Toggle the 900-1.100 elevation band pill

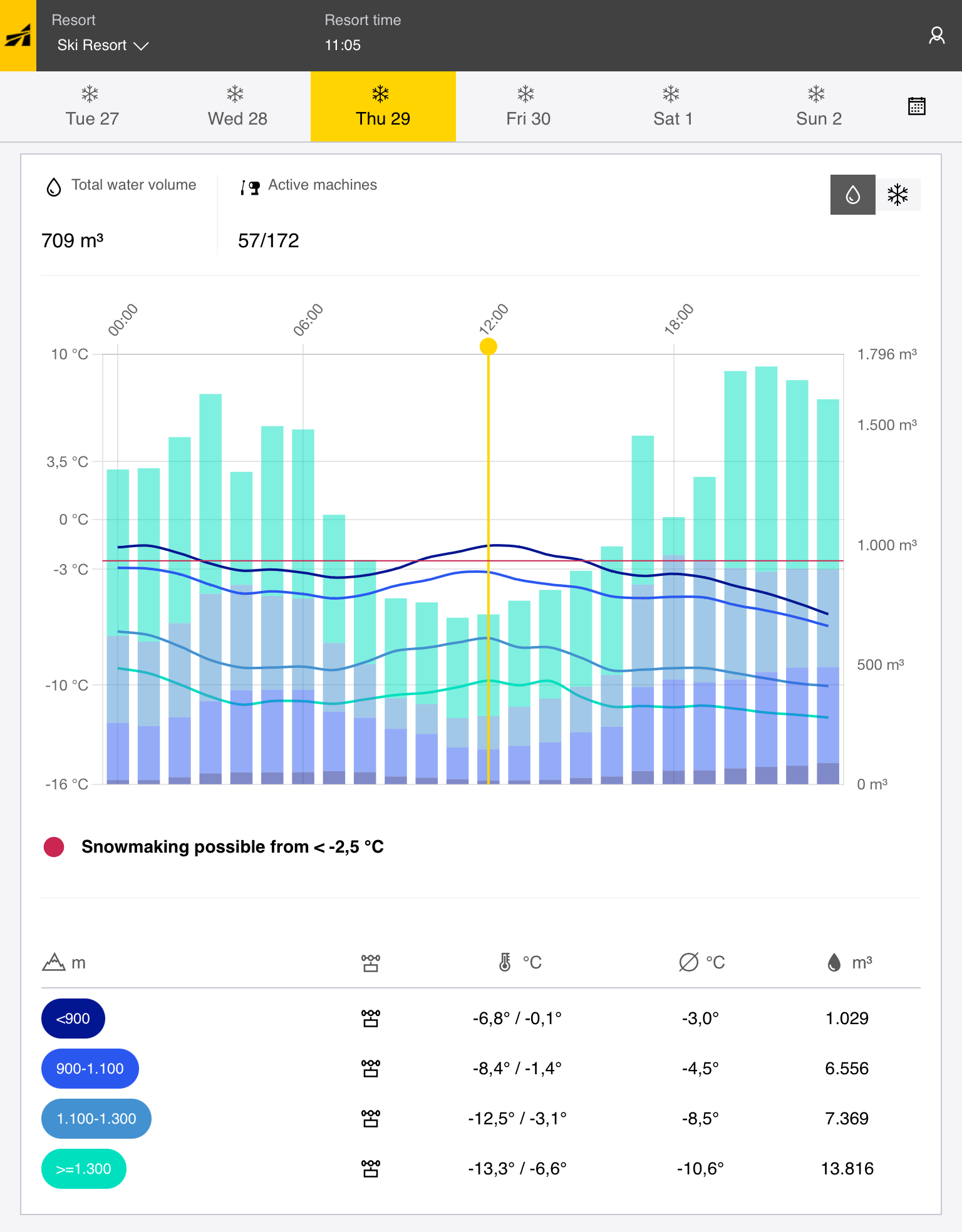click(x=90, y=1069)
